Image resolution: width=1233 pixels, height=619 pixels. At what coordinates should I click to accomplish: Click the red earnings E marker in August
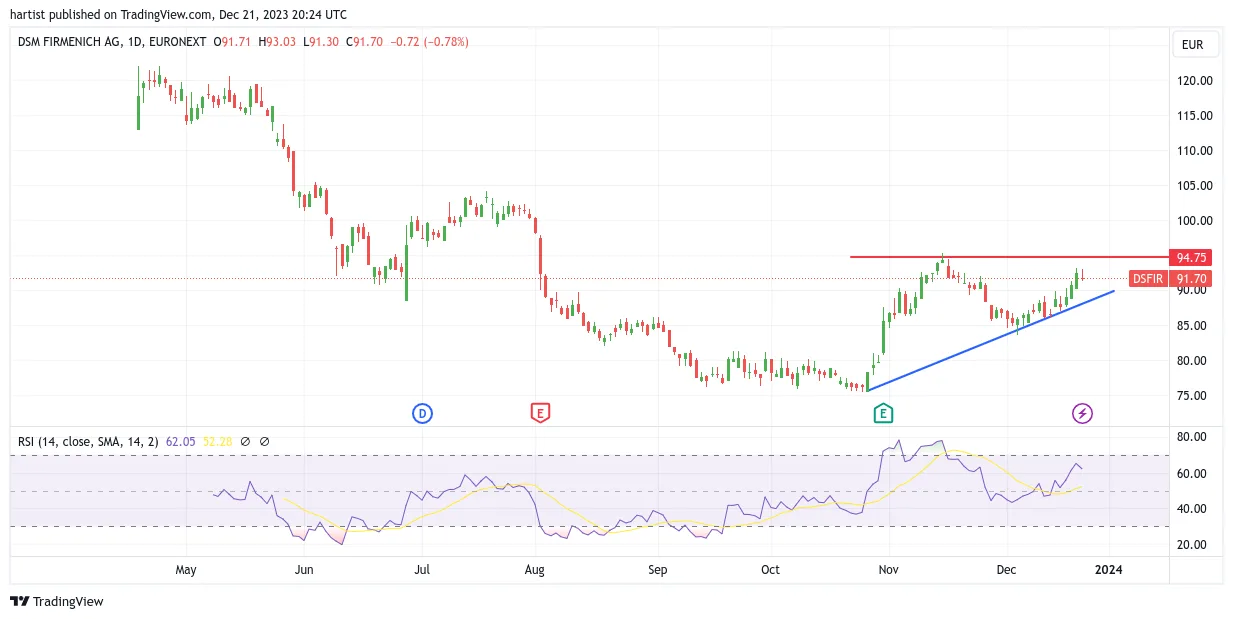click(x=539, y=413)
